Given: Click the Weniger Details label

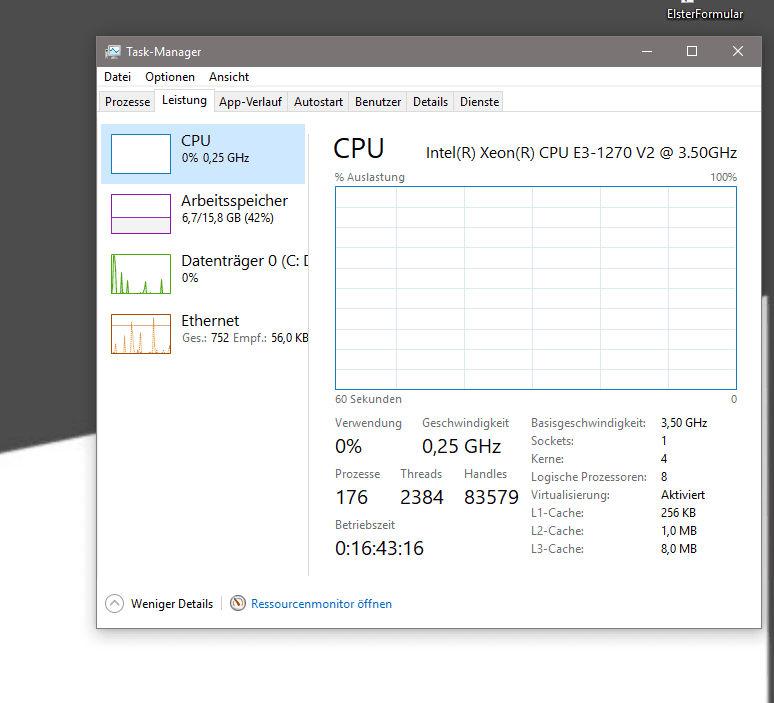Looking at the screenshot, I should pos(172,604).
